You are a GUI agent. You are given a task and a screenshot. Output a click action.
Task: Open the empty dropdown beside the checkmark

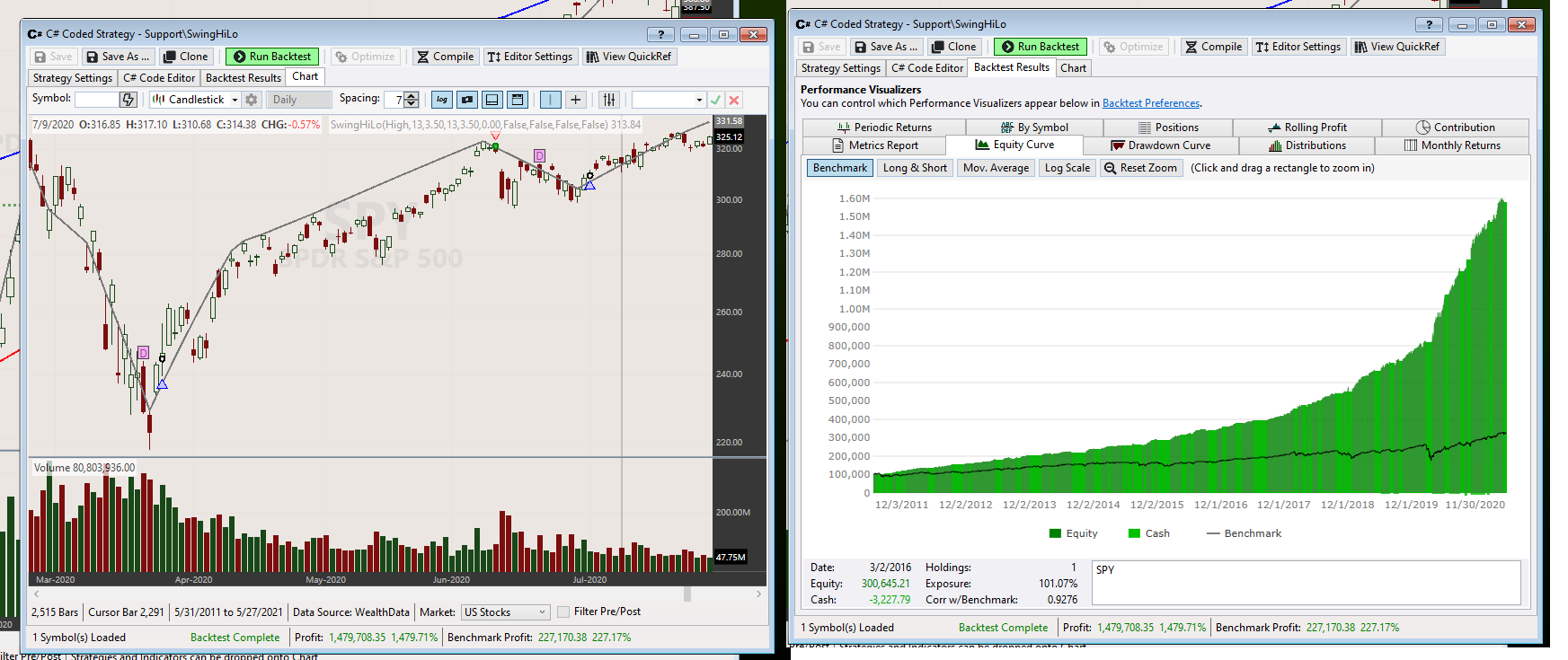pyautogui.click(x=669, y=100)
